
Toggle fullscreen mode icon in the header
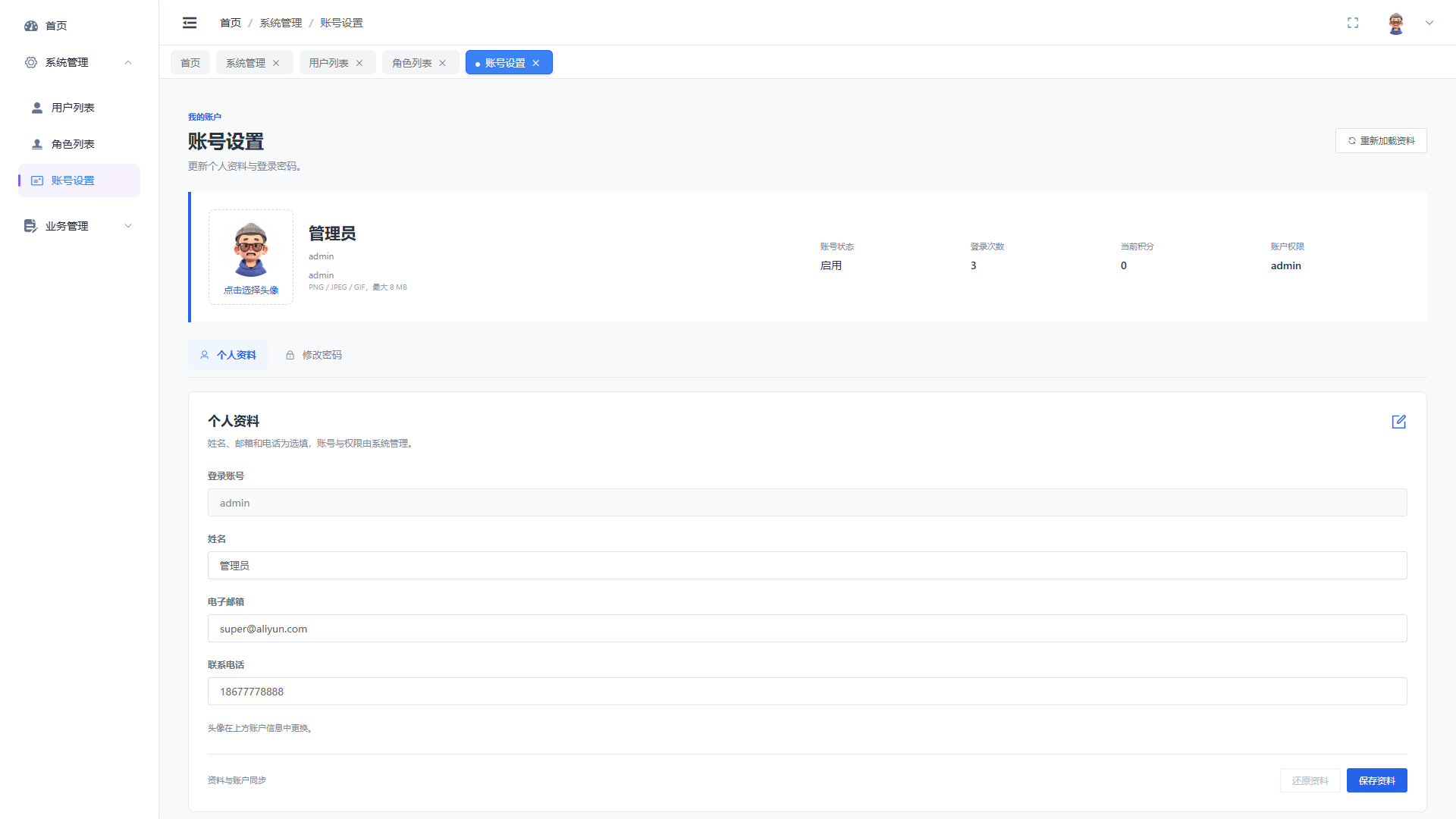[x=1353, y=23]
